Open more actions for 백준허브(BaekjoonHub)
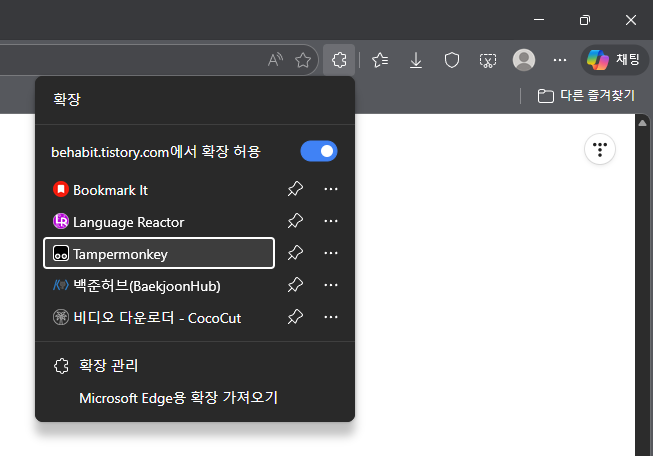Image resolution: width=653 pixels, height=456 pixels. point(331,285)
